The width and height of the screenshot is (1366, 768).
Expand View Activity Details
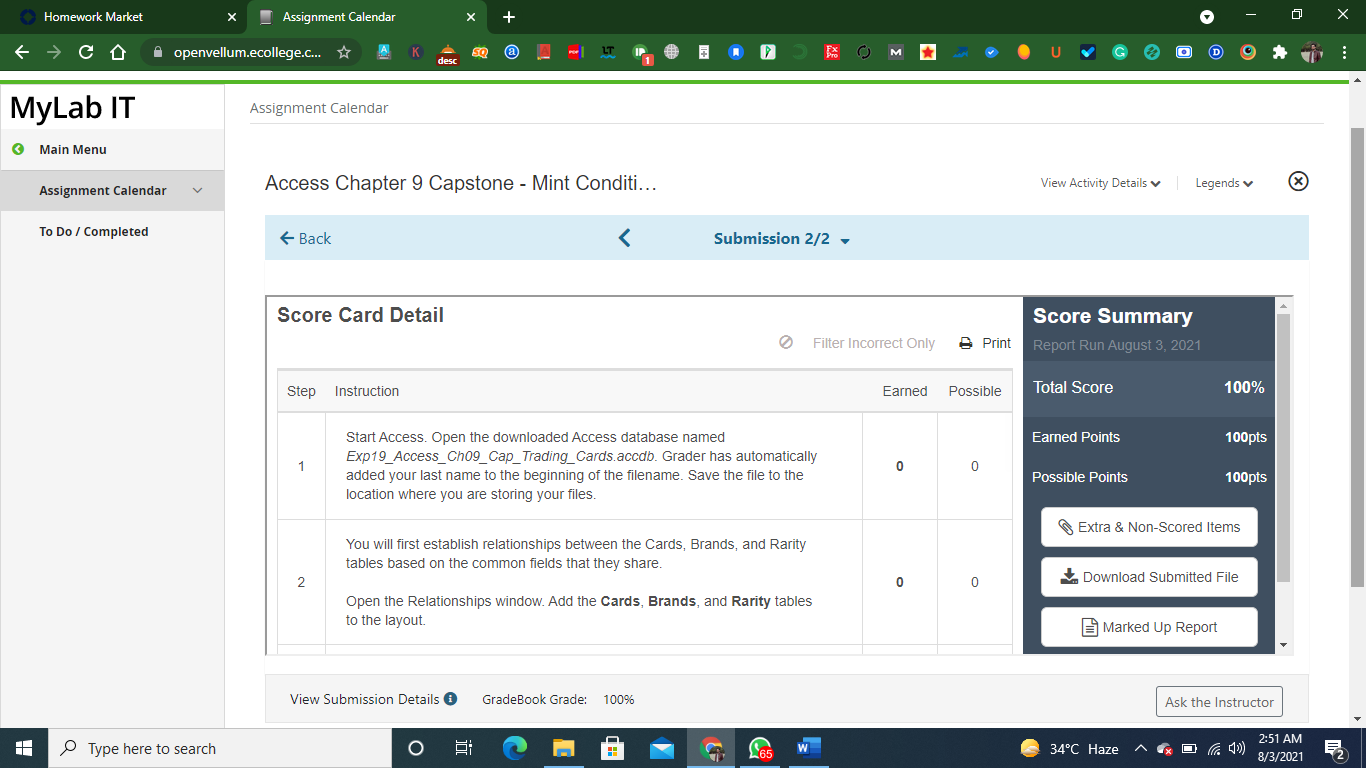coord(1100,183)
